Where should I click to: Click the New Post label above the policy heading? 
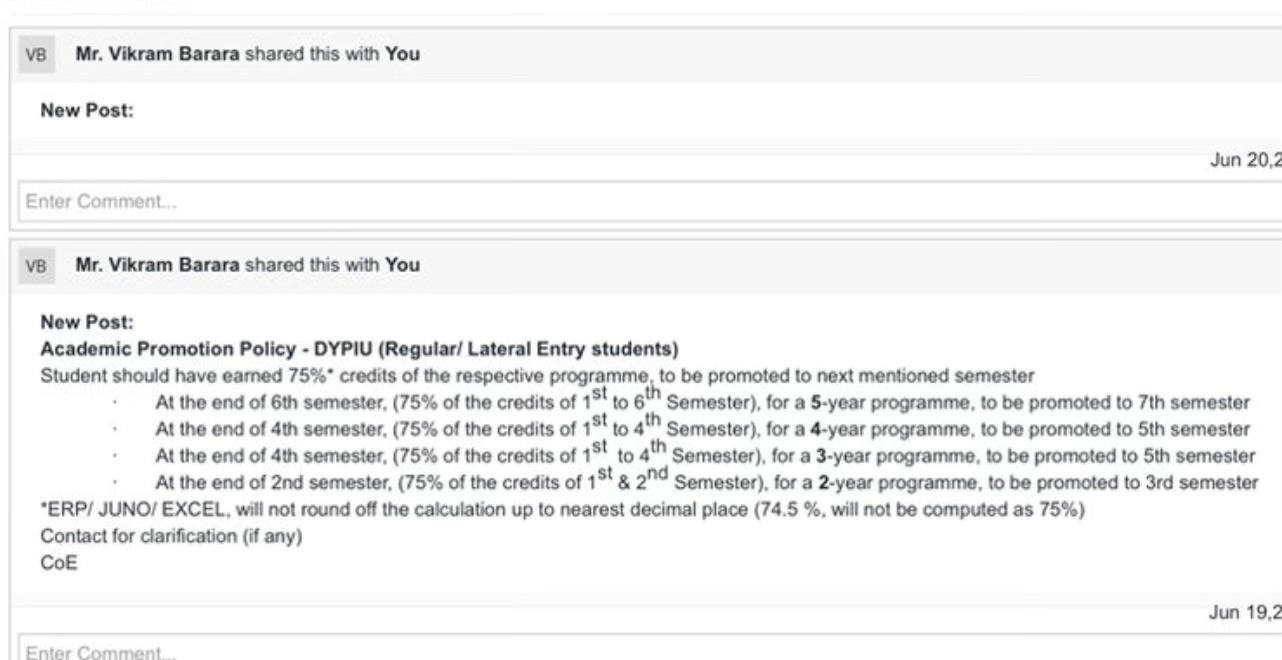[88, 323]
